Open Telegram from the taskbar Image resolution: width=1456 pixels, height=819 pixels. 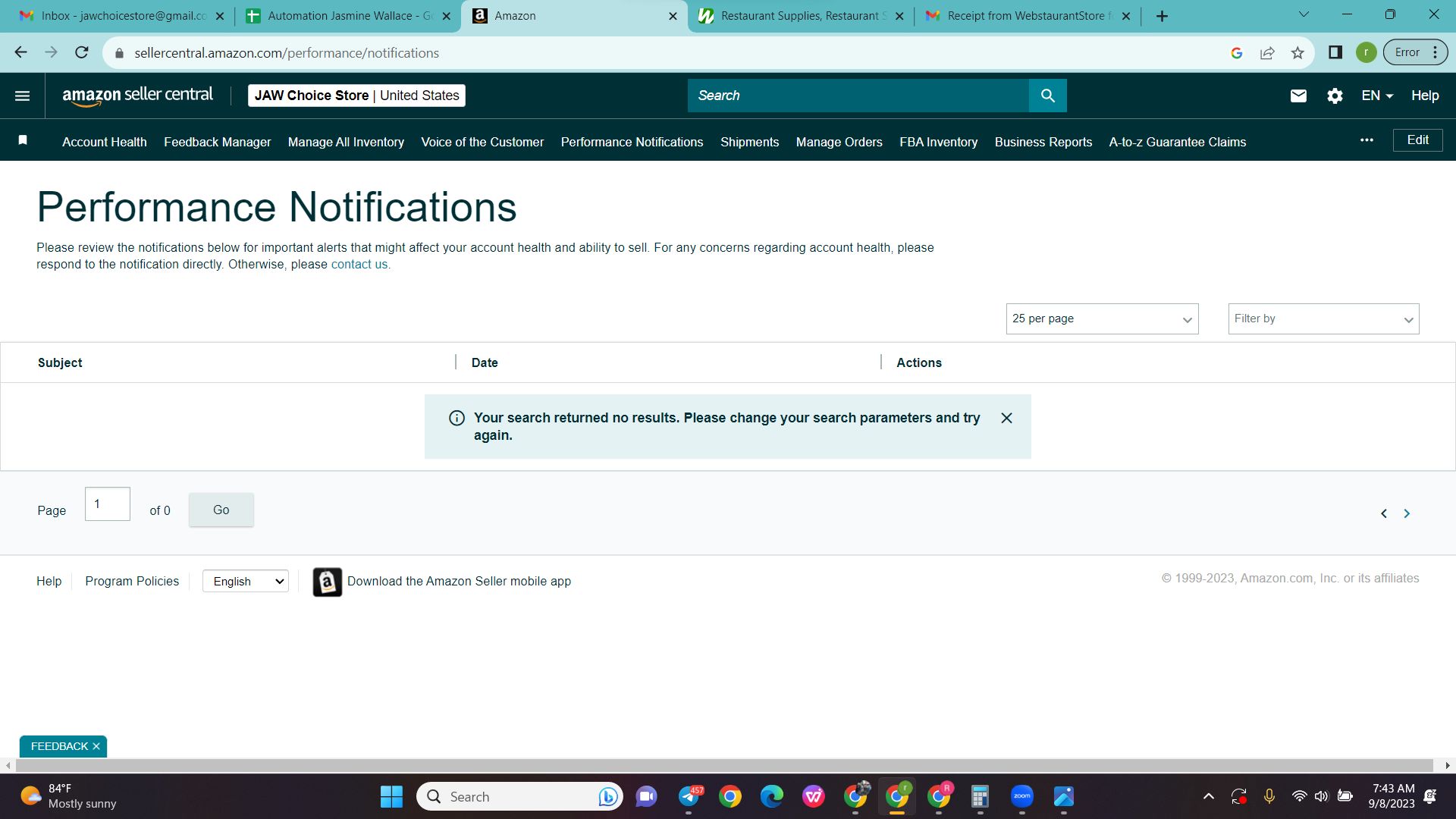689,796
